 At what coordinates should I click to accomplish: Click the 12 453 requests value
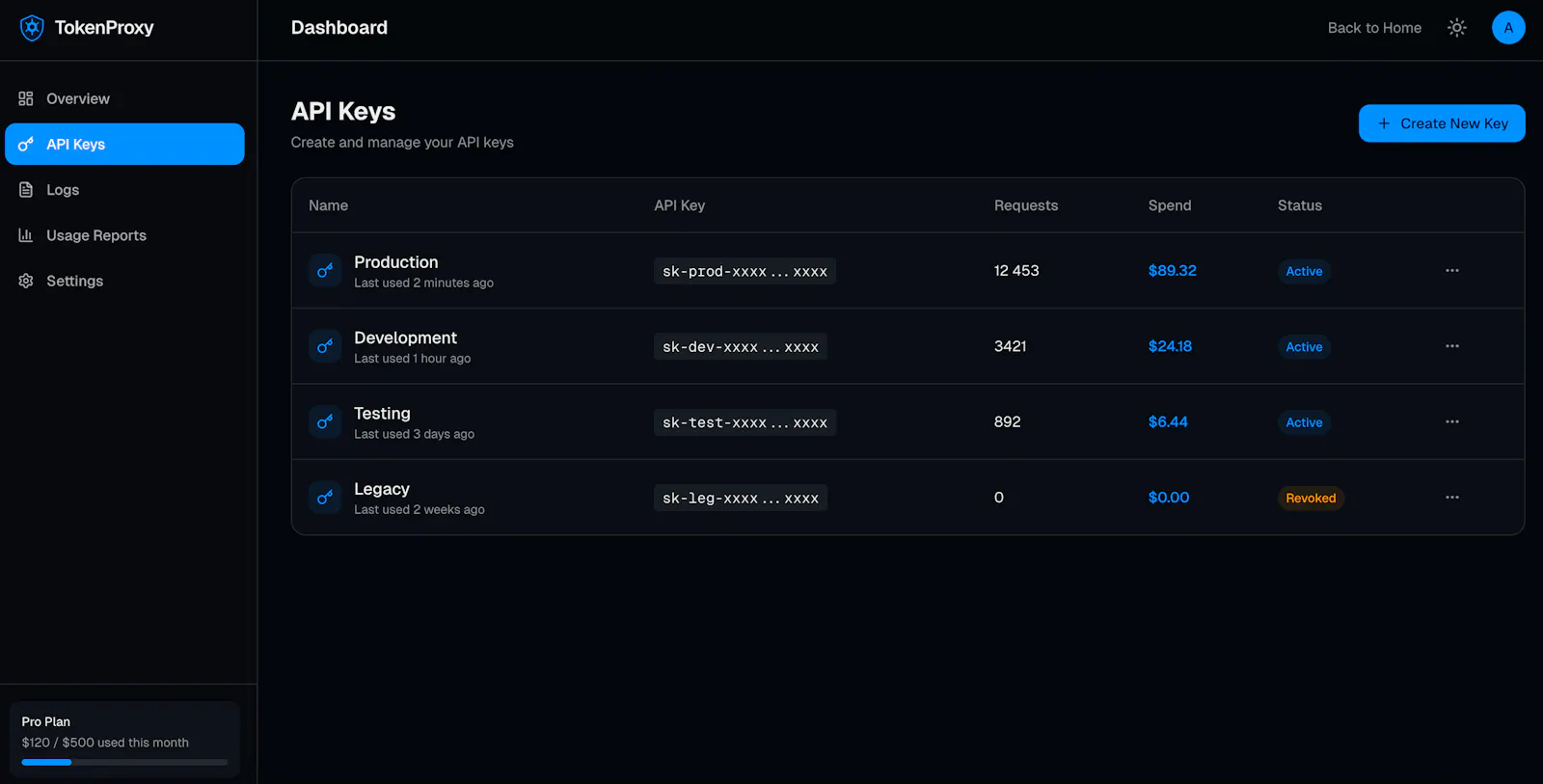[1016, 271]
